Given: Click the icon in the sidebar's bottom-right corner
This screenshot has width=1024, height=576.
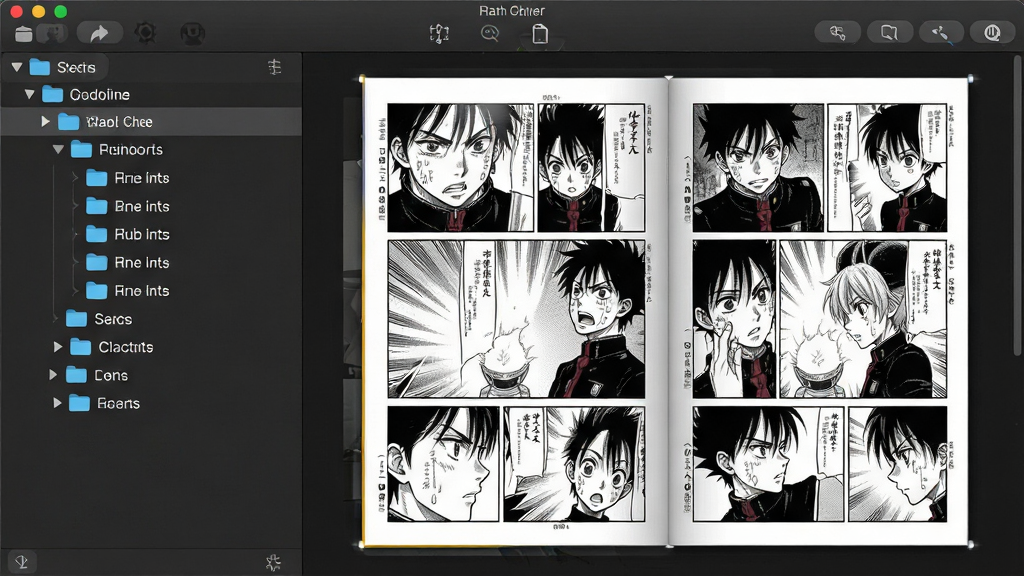Looking at the screenshot, I should [x=274, y=562].
